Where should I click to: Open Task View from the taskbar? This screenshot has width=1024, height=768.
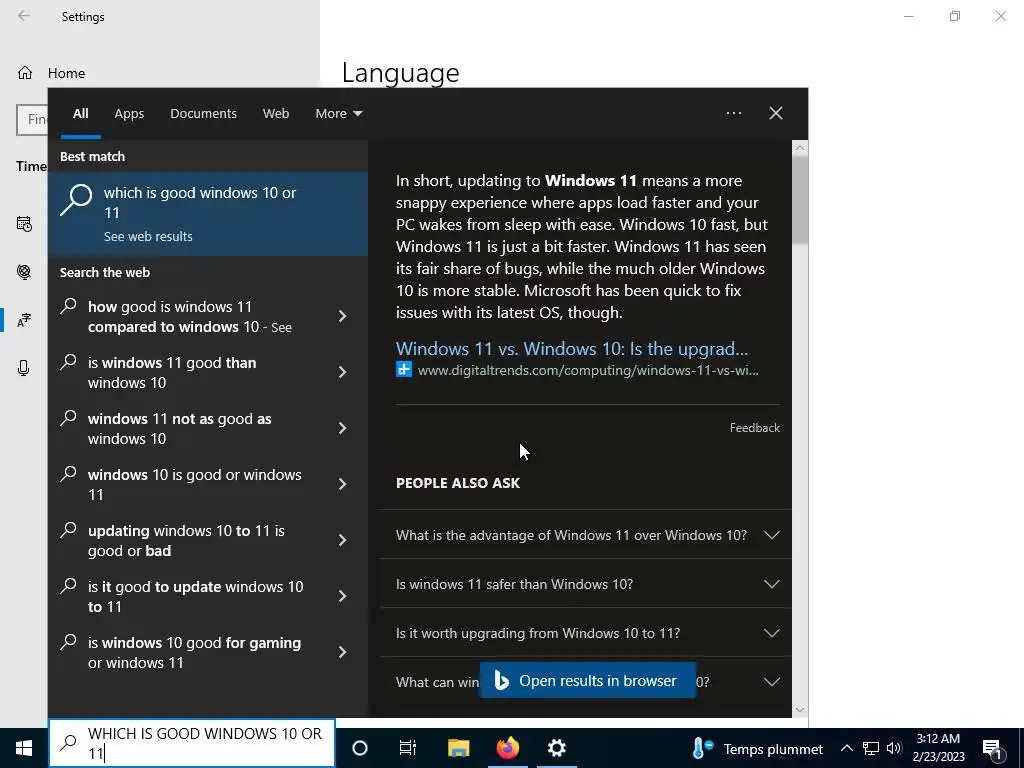pos(408,748)
